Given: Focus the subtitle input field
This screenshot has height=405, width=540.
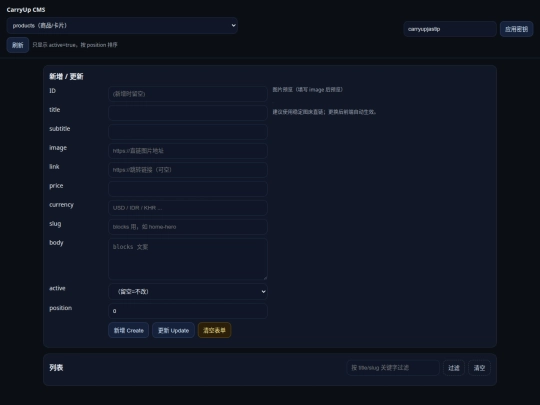Looking at the screenshot, I should (x=188, y=132).
